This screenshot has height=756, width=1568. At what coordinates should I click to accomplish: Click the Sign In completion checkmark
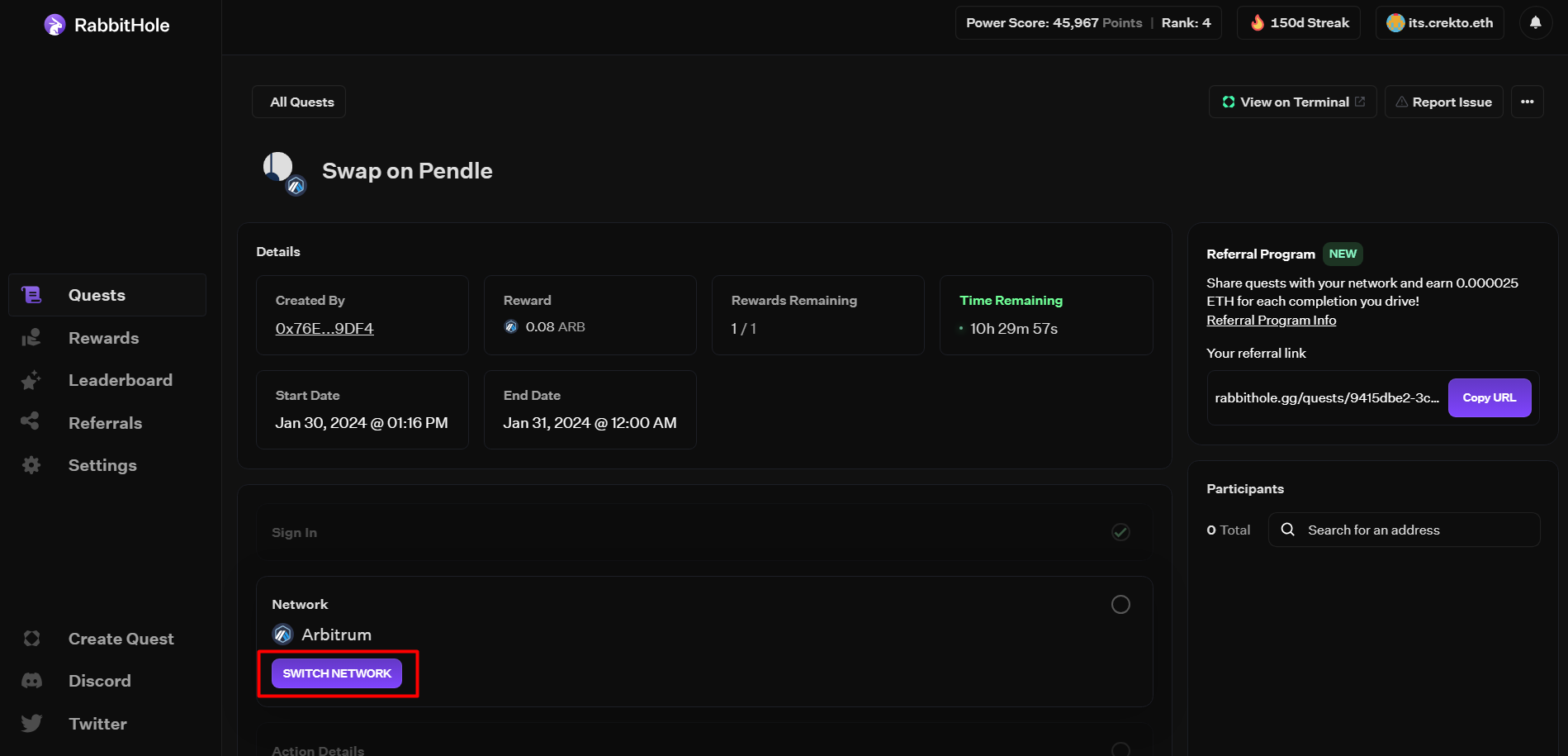coord(1120,531)
